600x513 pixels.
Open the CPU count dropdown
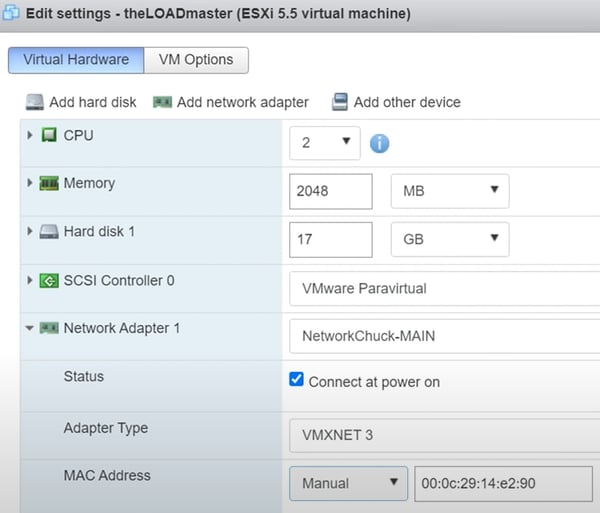324,142
